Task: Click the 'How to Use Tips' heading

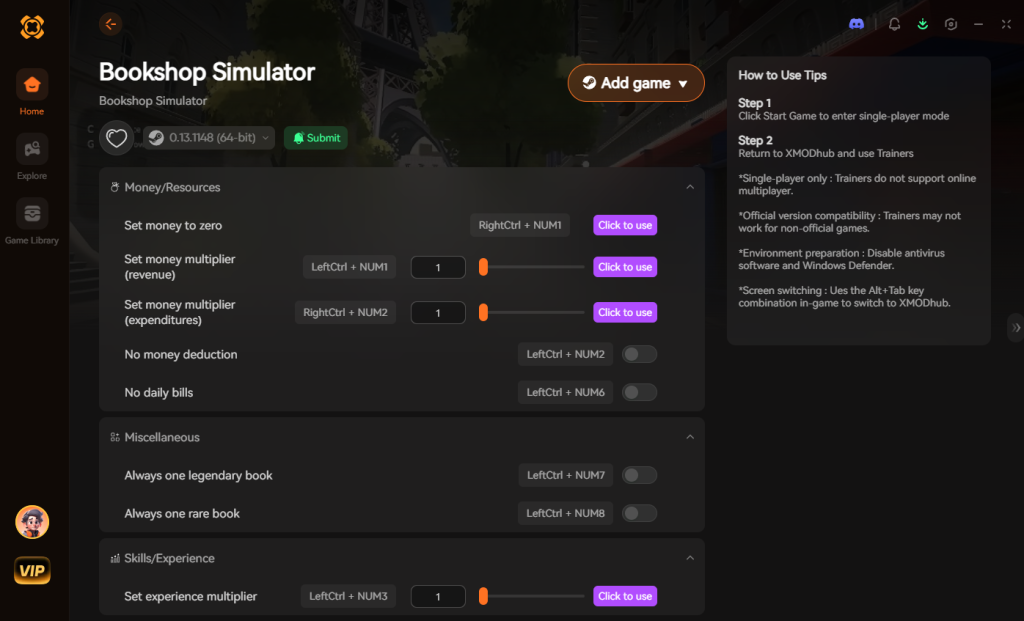Action: [x=782, y=75]
